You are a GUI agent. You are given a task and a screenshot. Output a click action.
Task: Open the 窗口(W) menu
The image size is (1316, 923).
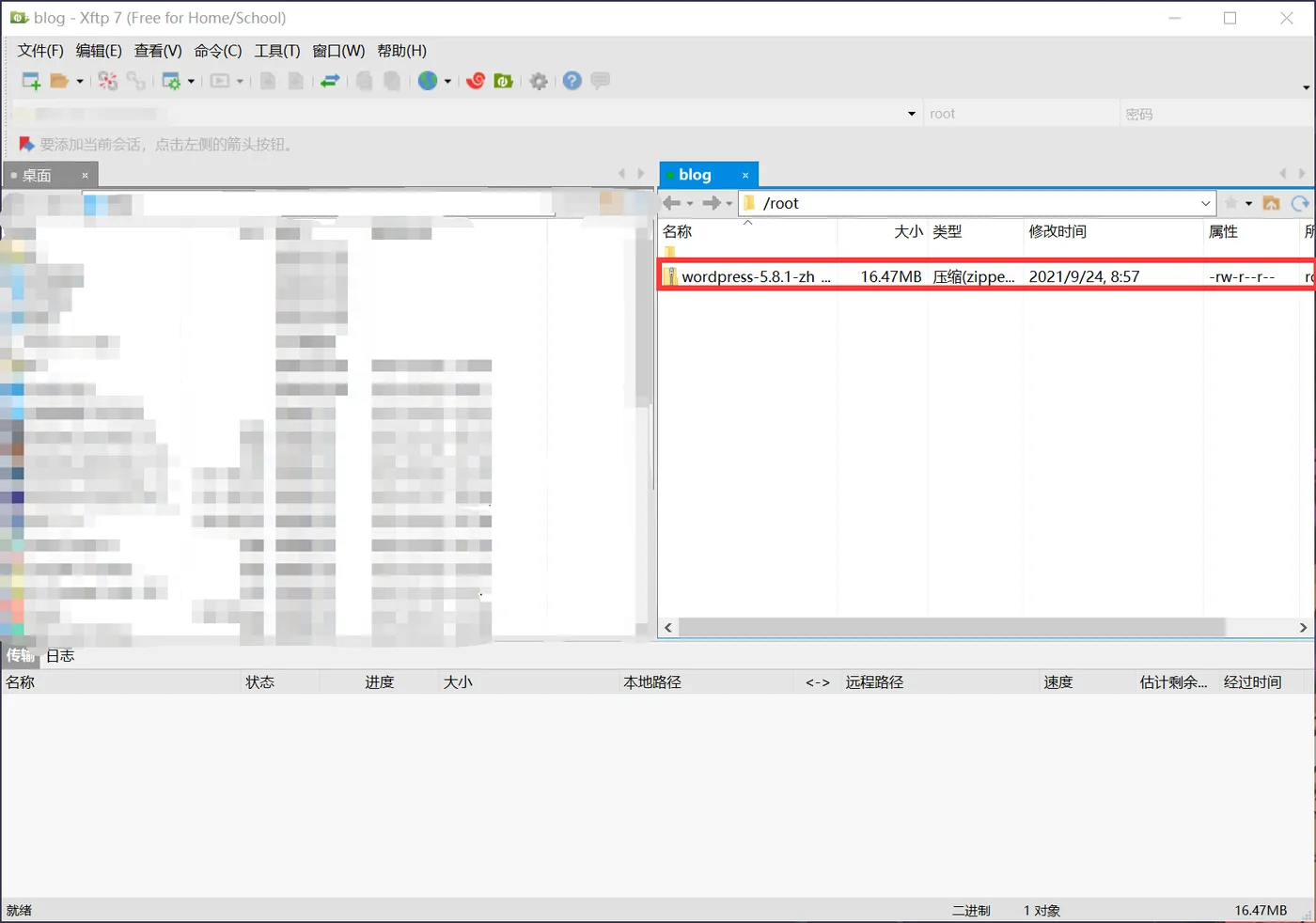pyautogui.click(x=338, y=51)
